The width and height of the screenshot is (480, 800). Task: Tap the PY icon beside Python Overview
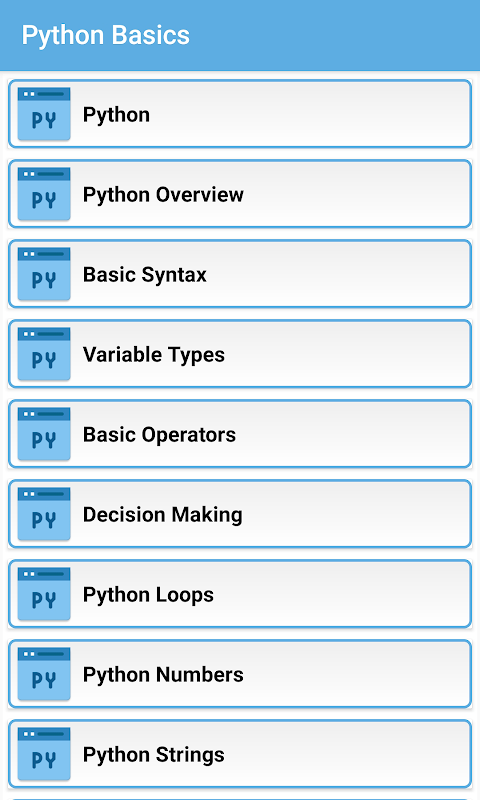tap(44, 194)
